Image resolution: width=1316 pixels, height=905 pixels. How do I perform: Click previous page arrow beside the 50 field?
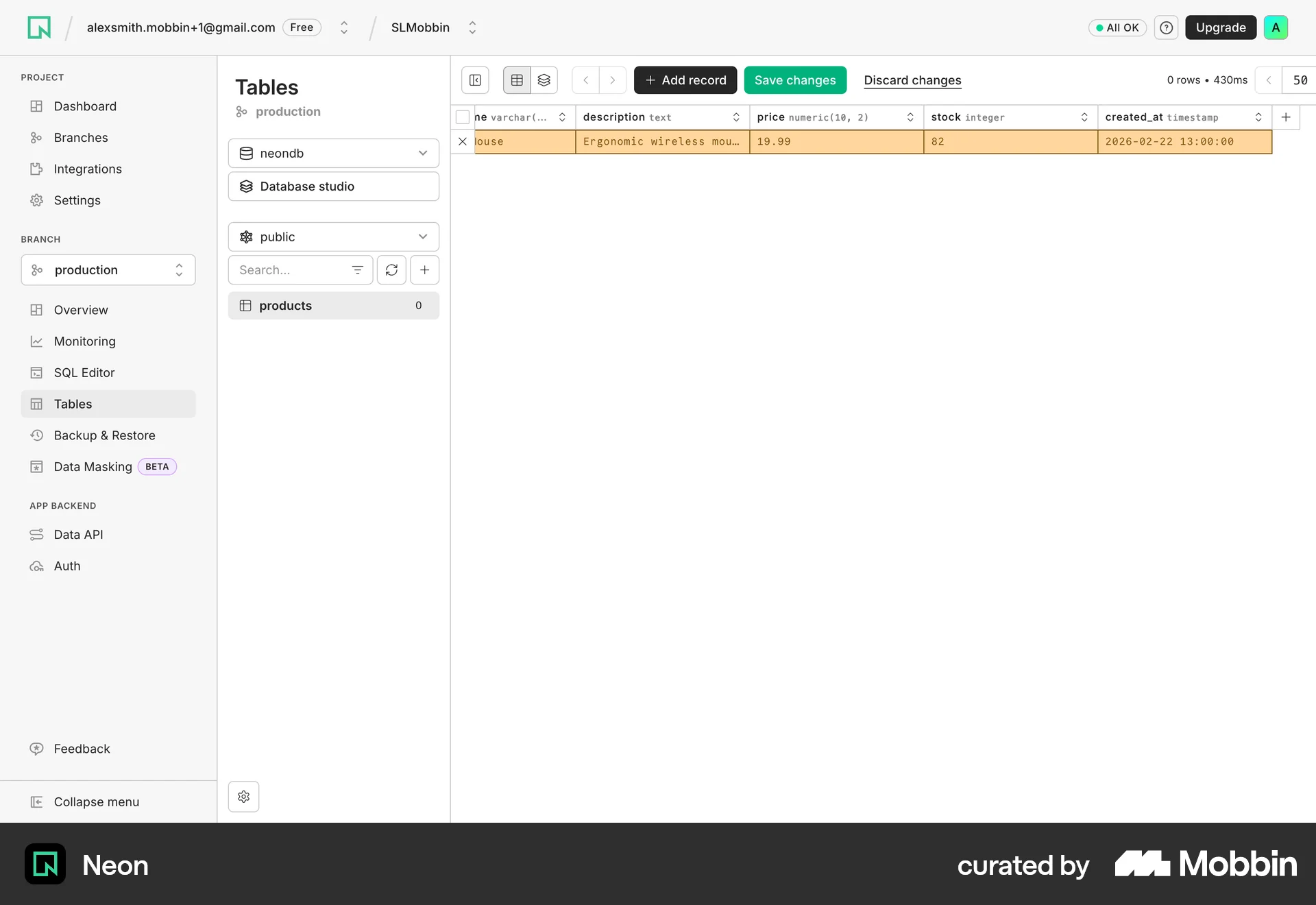pos(1269,80)
